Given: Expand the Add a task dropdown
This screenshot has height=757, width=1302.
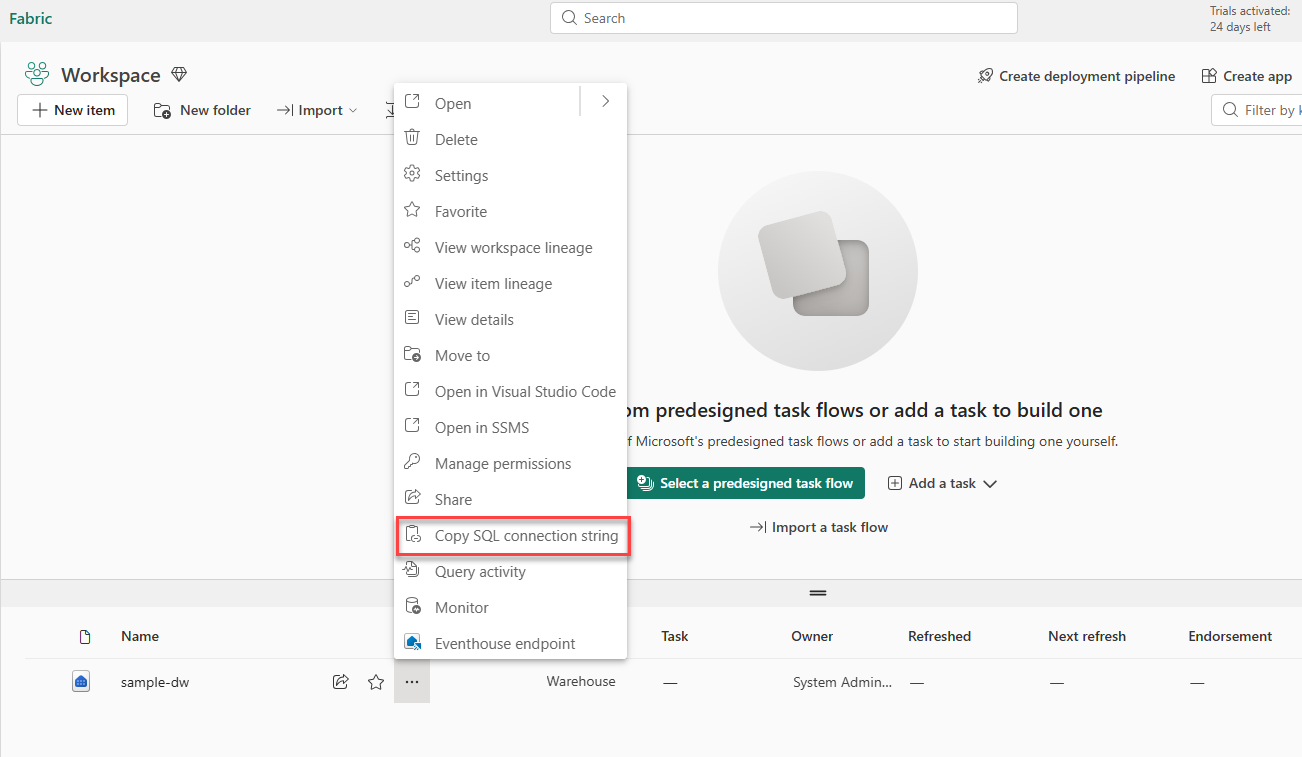Looking at the screenshot, I should pyautogui.click(x=942, y=483).
